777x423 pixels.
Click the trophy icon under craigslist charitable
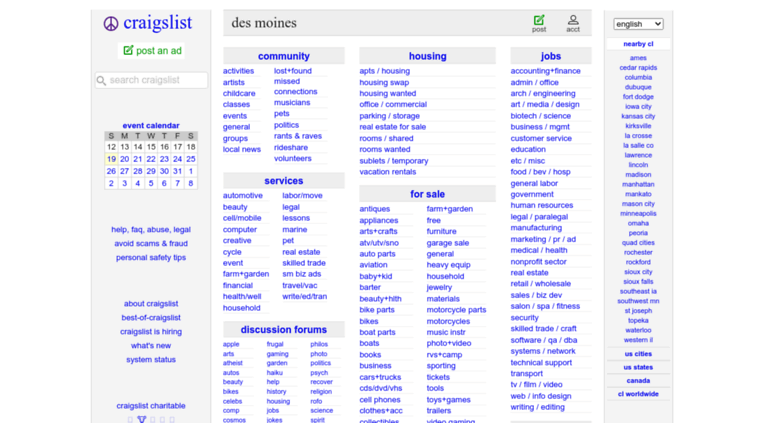point(142,420)
